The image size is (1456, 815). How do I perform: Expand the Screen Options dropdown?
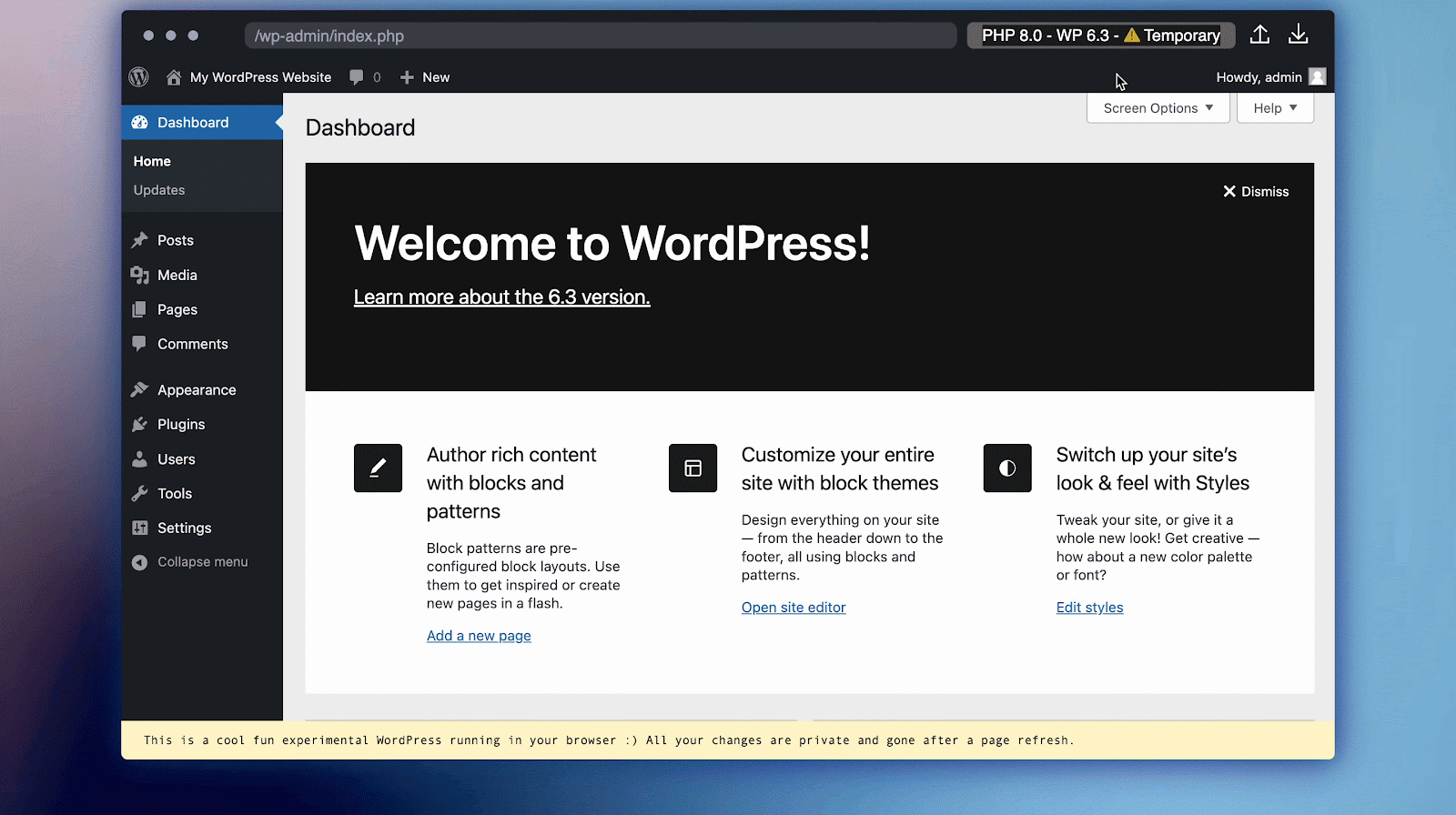click(x=1158, y=108)
